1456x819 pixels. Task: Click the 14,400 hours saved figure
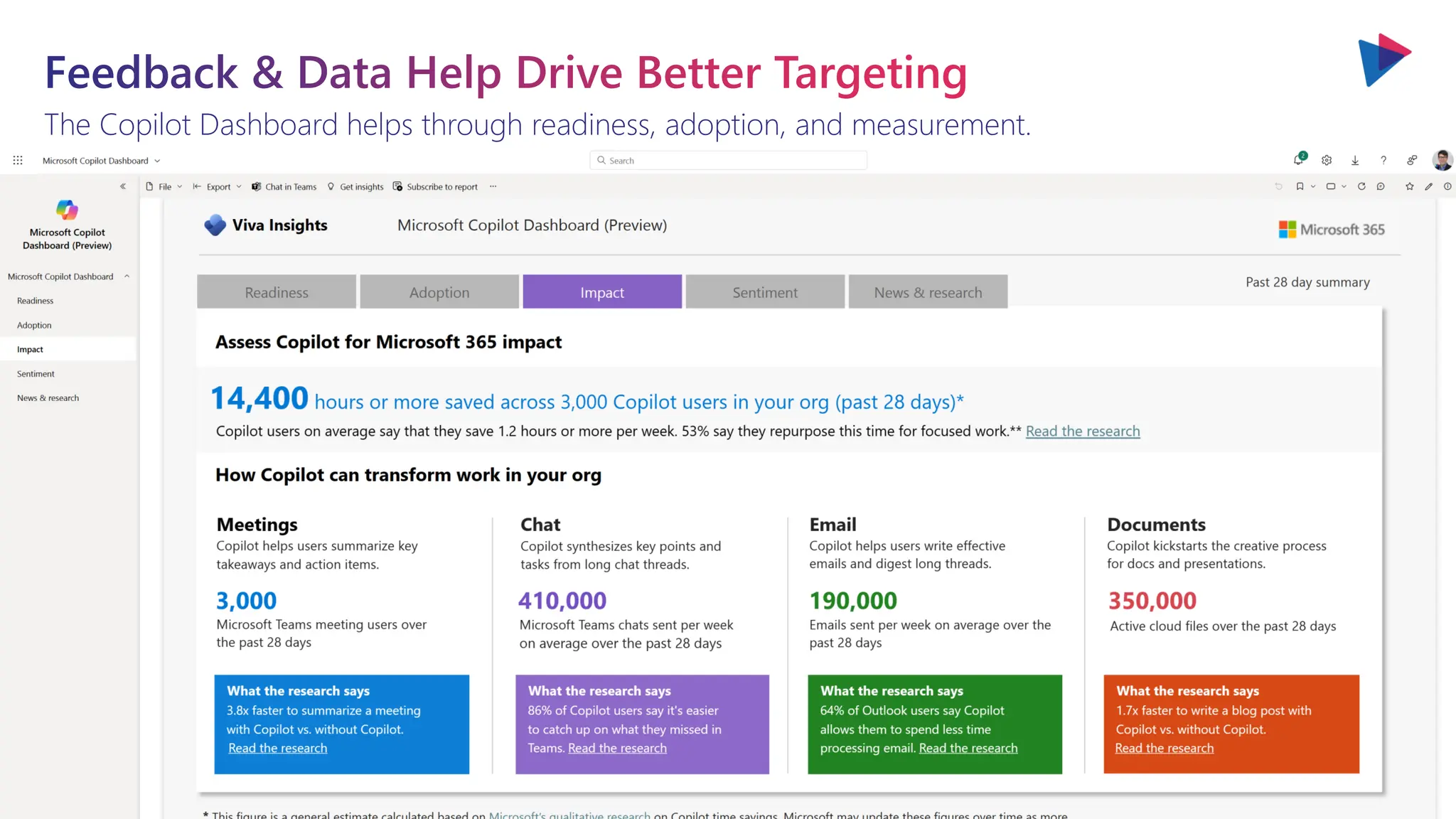[x=259, y=398]
